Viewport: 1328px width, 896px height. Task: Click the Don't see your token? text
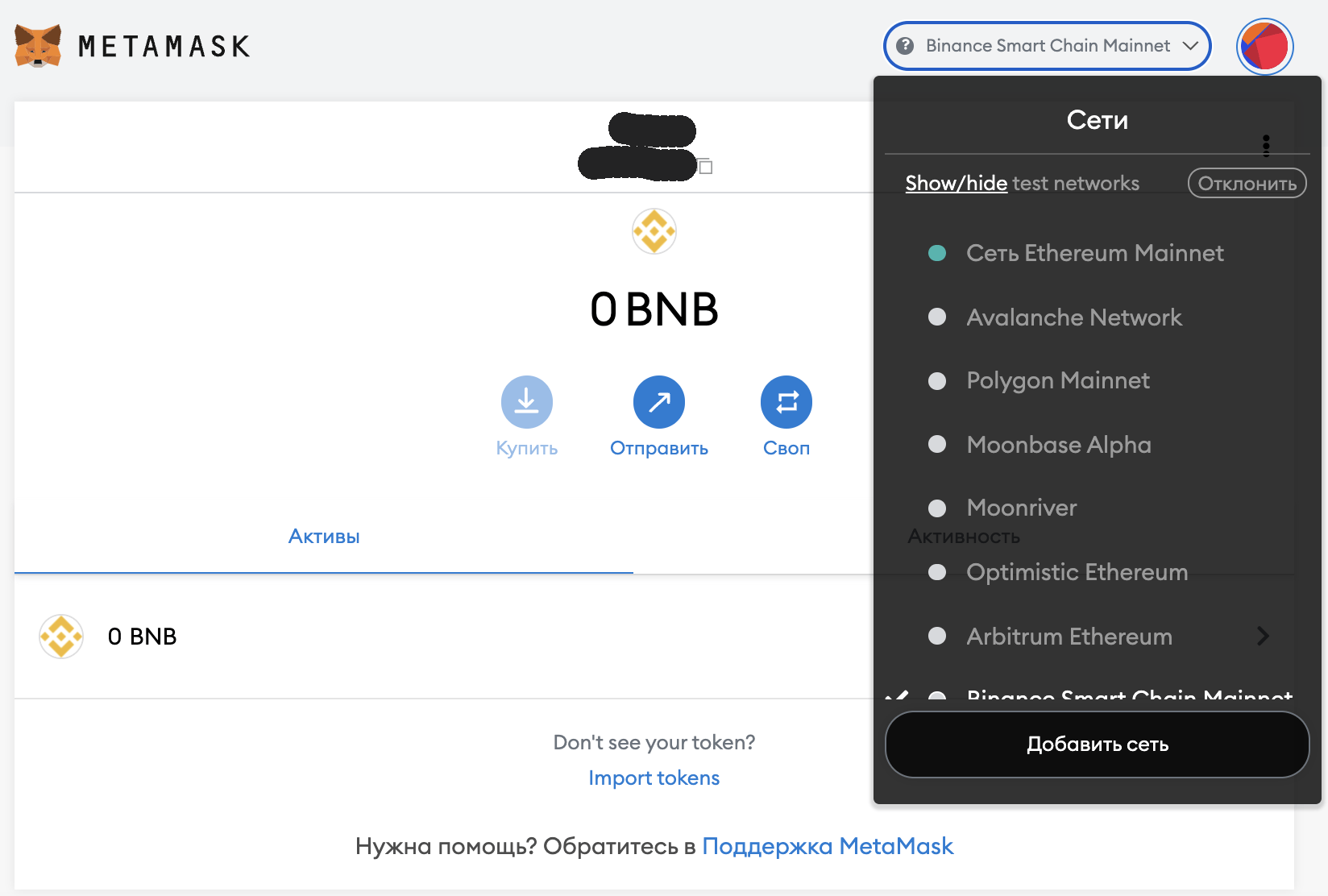[x=654, y=742]
